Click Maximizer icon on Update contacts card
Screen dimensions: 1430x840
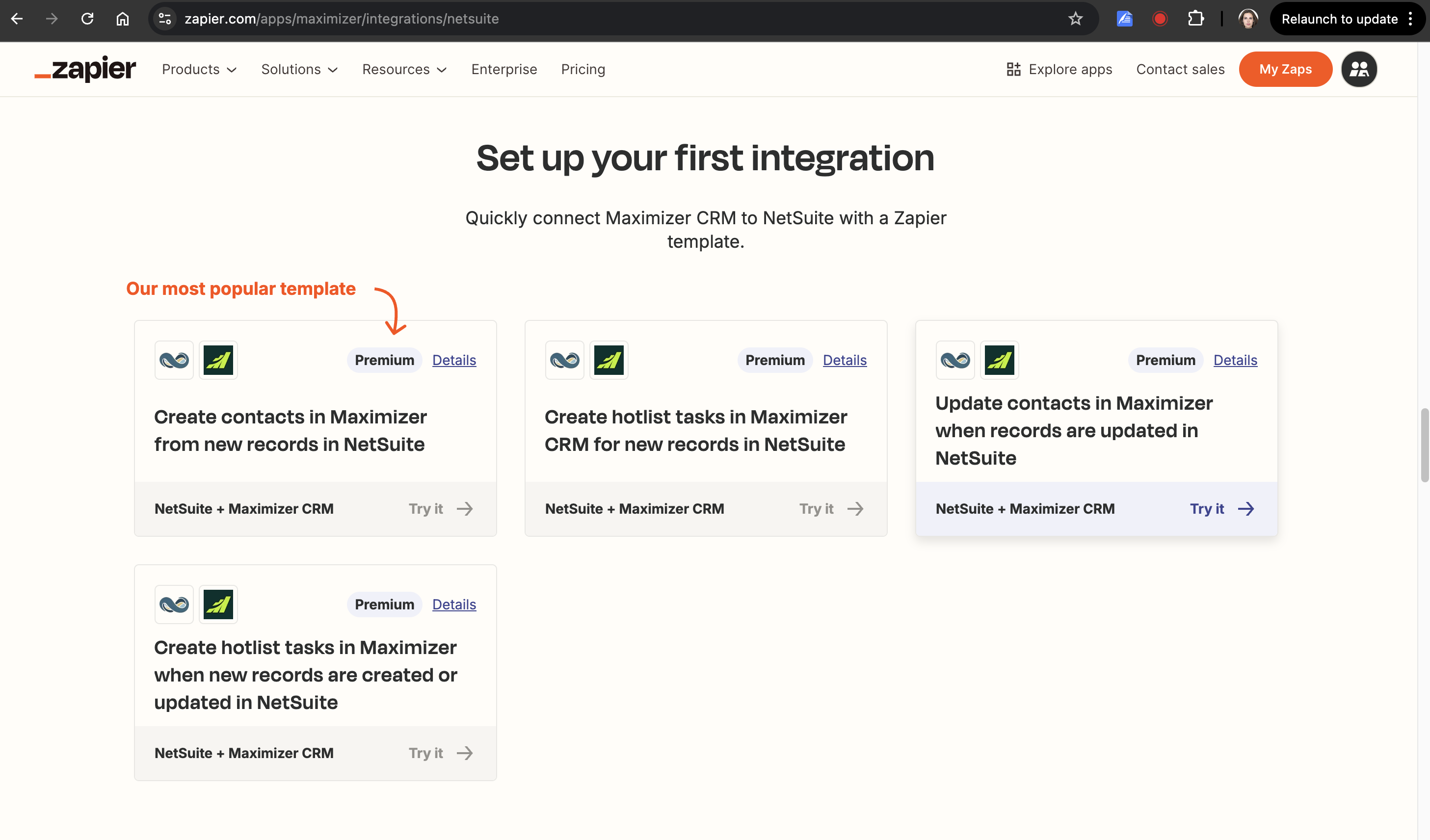pos(999,360)
